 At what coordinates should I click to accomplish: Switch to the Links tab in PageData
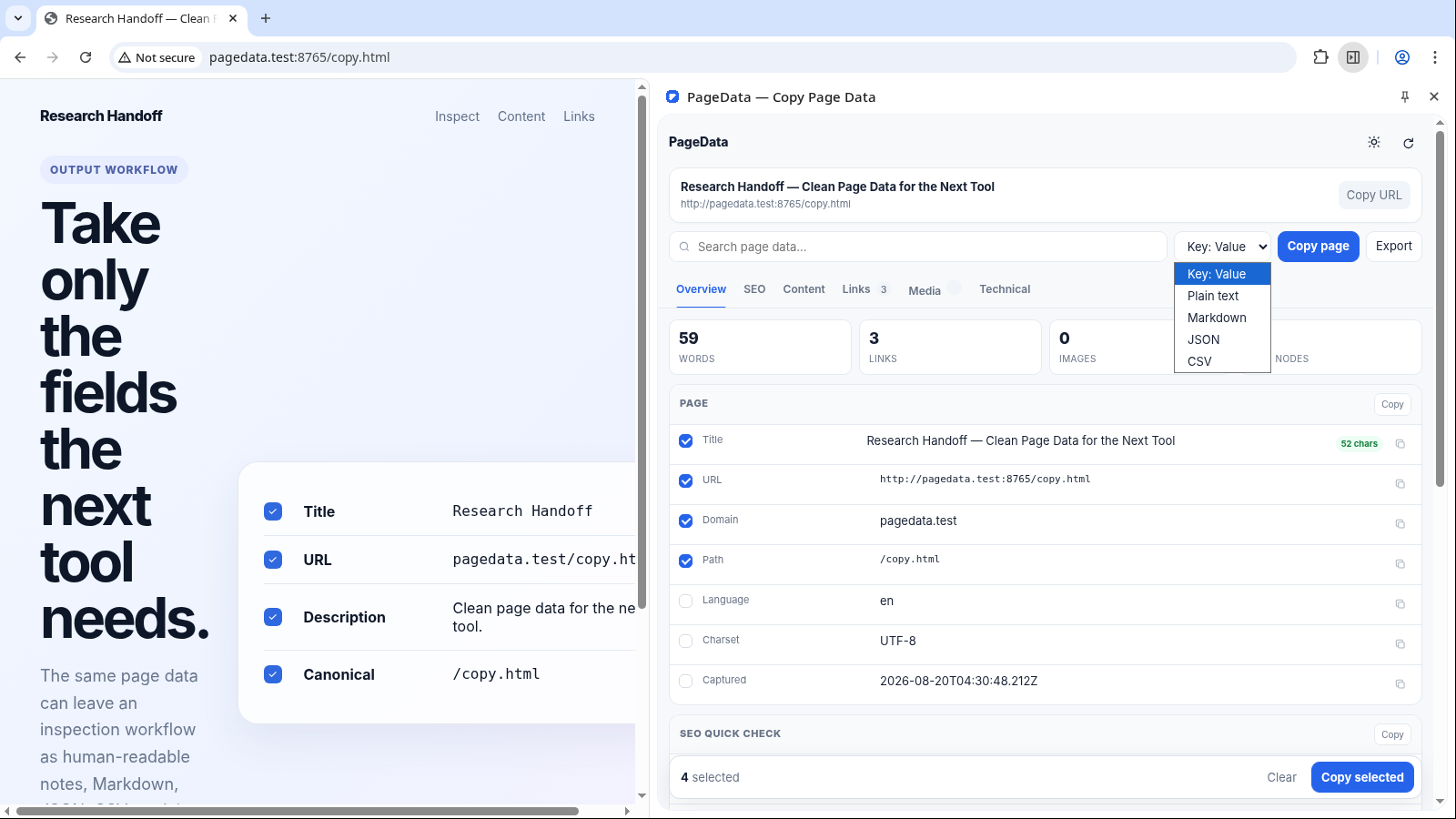[864, 289]
